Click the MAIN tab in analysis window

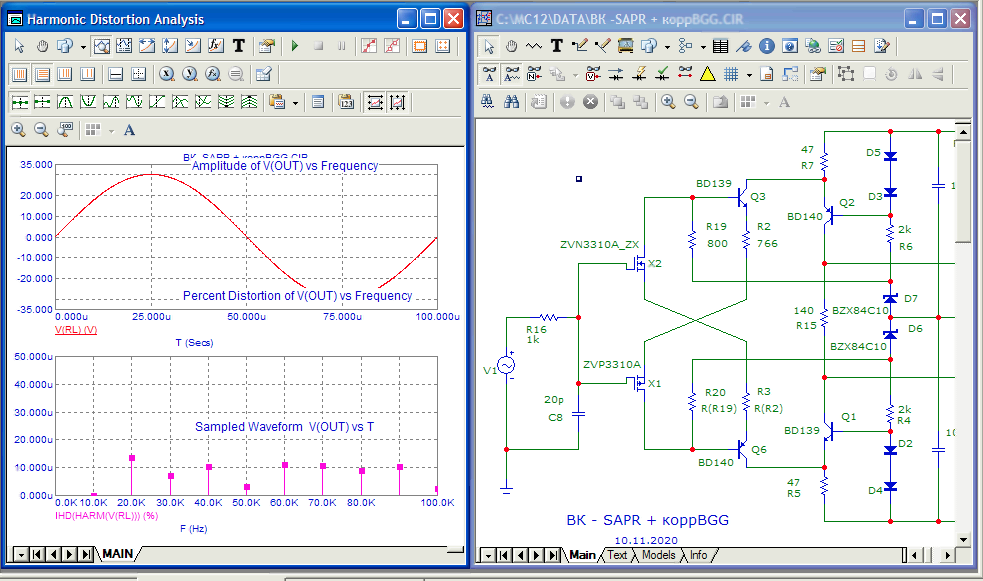tap(118, 554)
